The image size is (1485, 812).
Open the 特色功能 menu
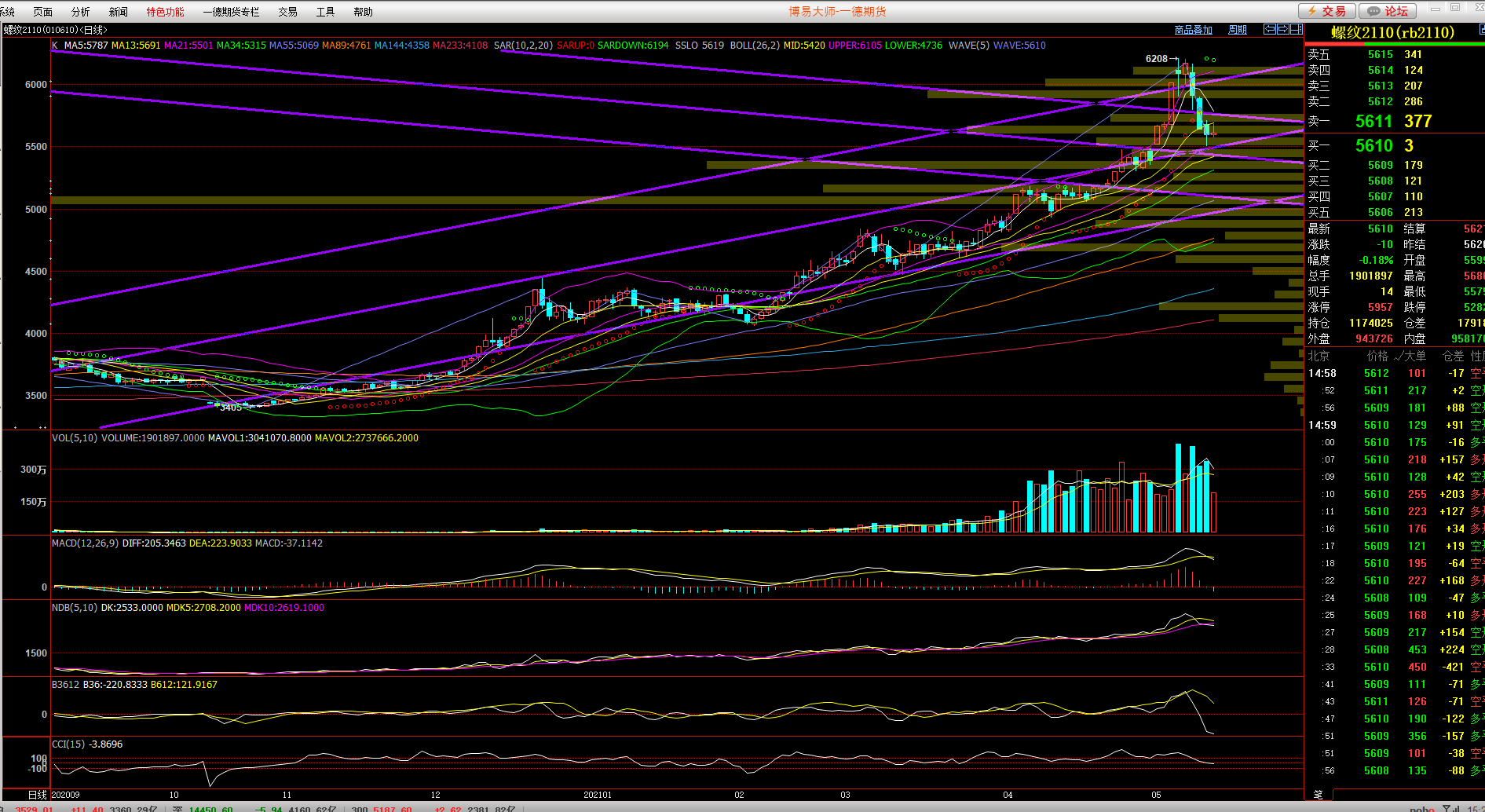(165, 12)
